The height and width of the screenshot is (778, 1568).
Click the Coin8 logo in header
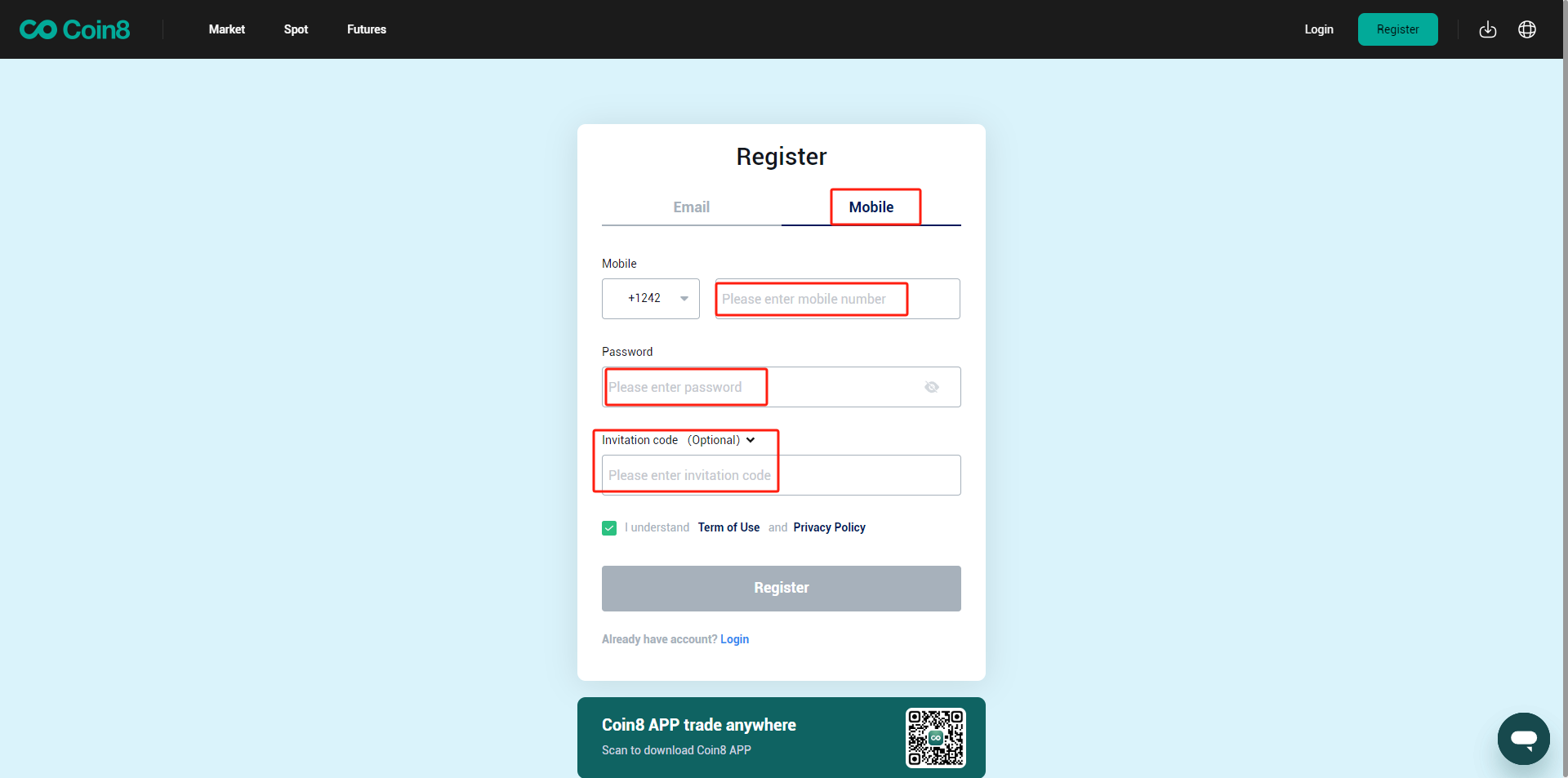tap(75, 29)
